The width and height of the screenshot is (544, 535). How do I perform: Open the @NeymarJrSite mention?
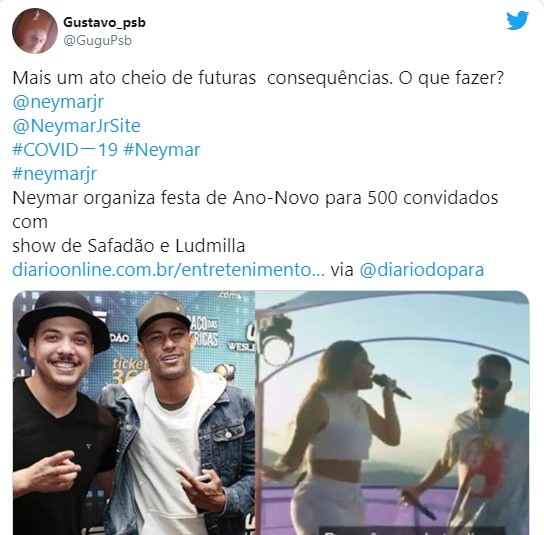[76, 126]
